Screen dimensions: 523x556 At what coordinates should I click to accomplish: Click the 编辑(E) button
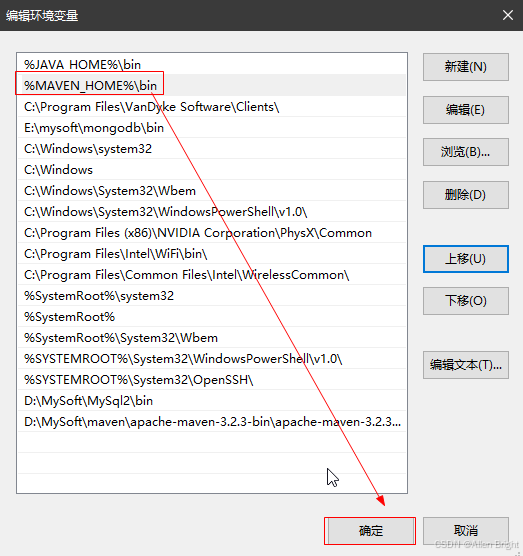(466, 110)
